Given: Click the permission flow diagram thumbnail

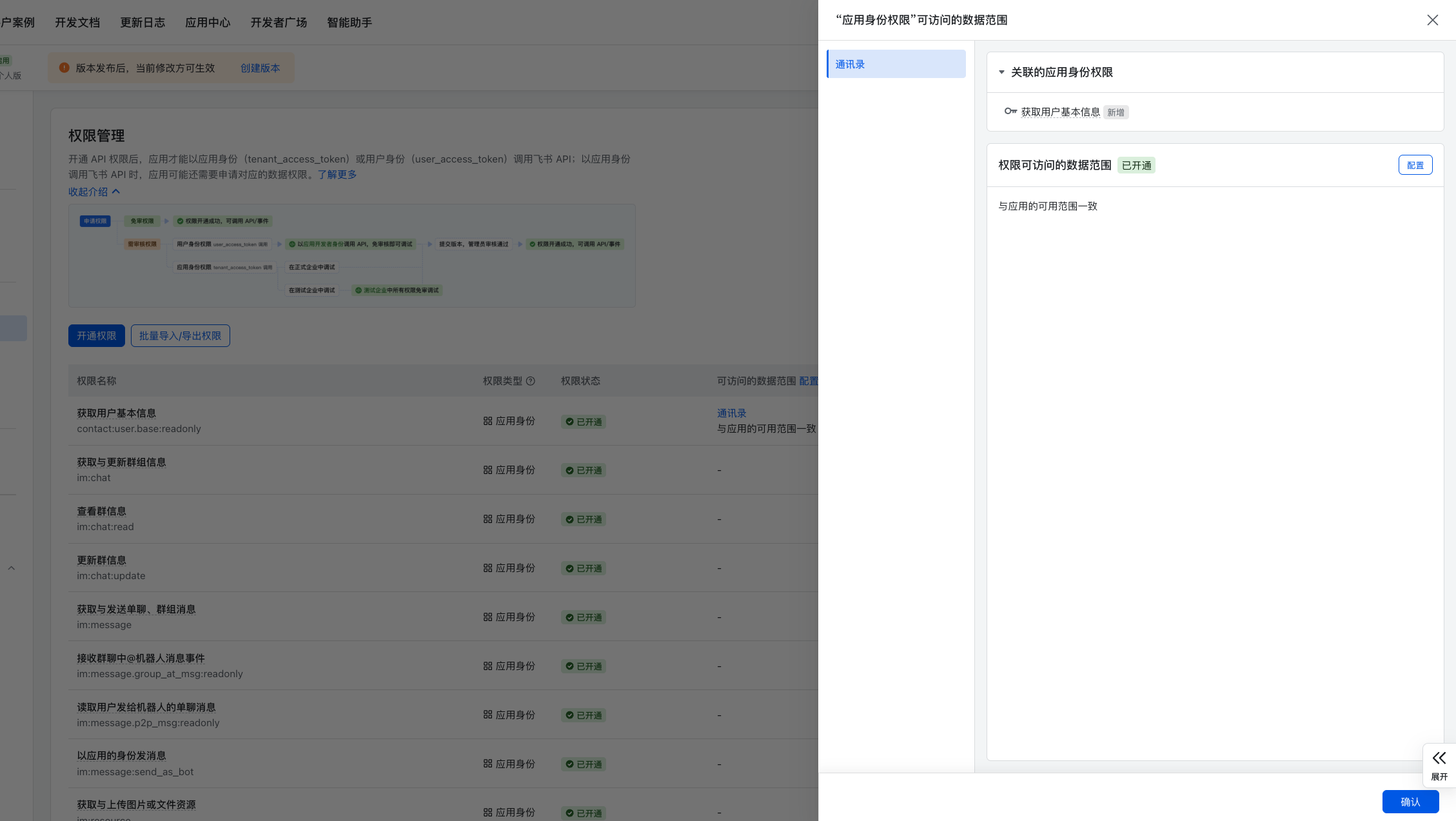Looking at the screenshot, I should pos(351,255).
